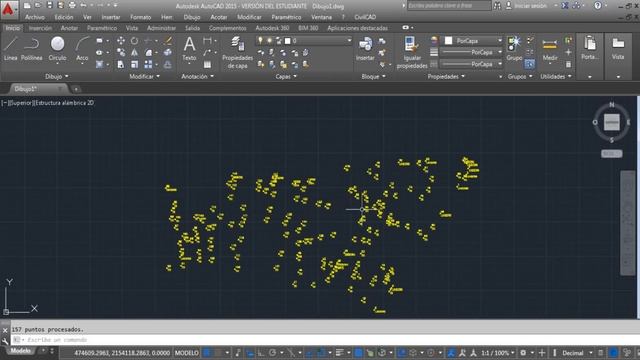Click the Rotate tool icon

tap(134, 40)
